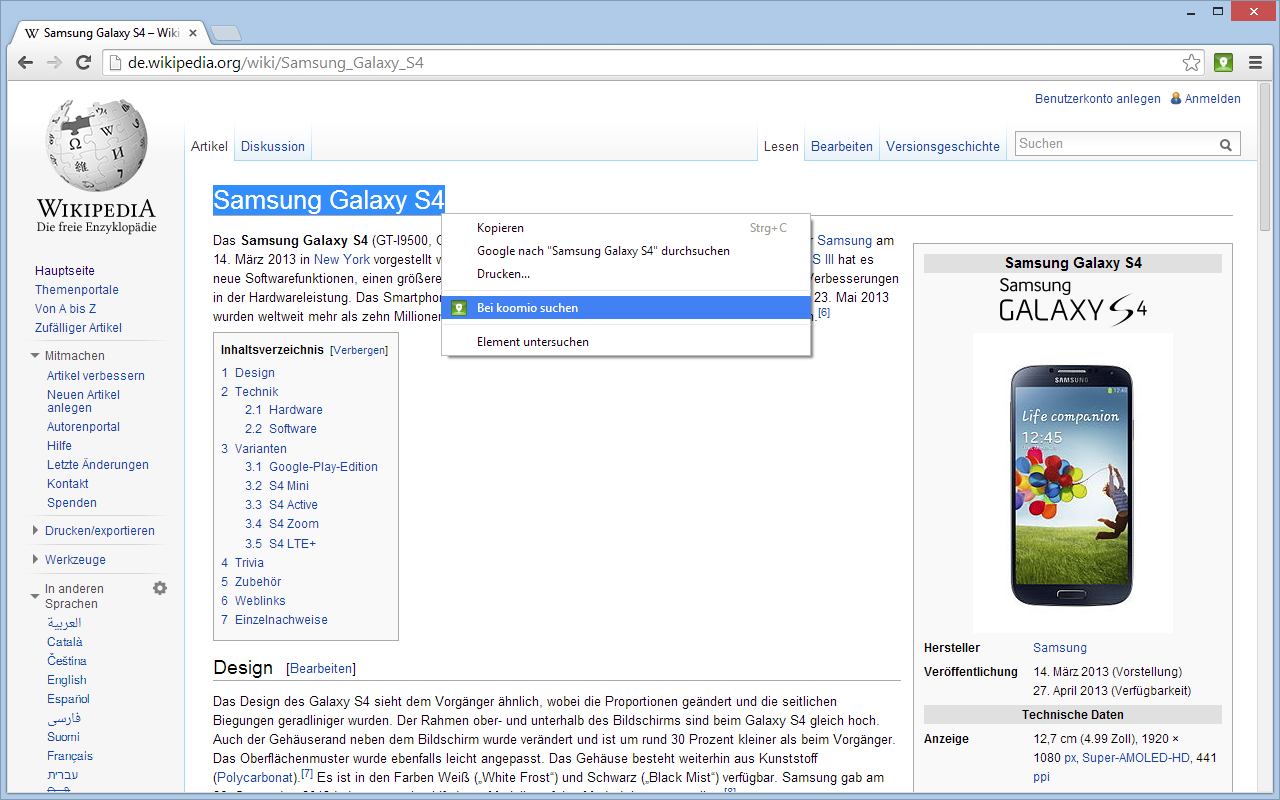Image resolution: width=1280 pixels, height=800 pixels.
Task: Open the Spenden sidebar link
Action: click(x=72, y=503)
